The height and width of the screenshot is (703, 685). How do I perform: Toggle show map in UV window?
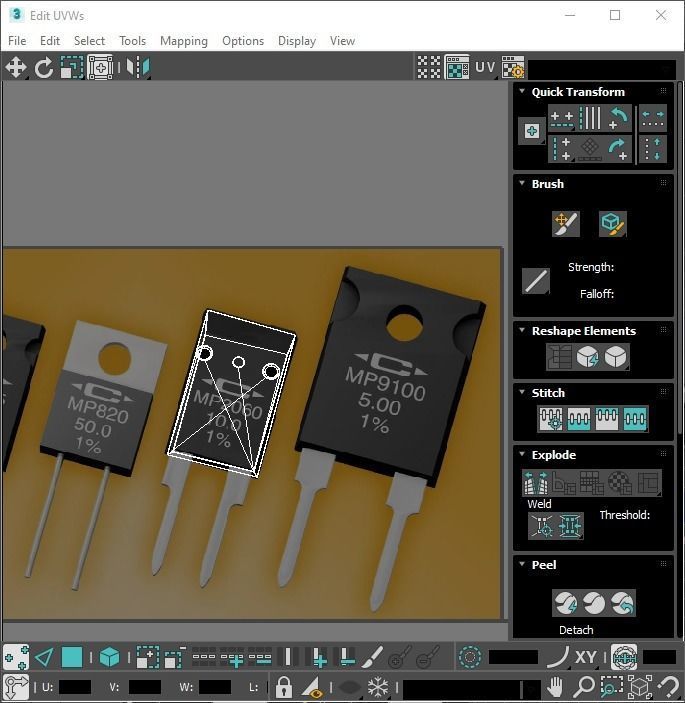point(457,68)
